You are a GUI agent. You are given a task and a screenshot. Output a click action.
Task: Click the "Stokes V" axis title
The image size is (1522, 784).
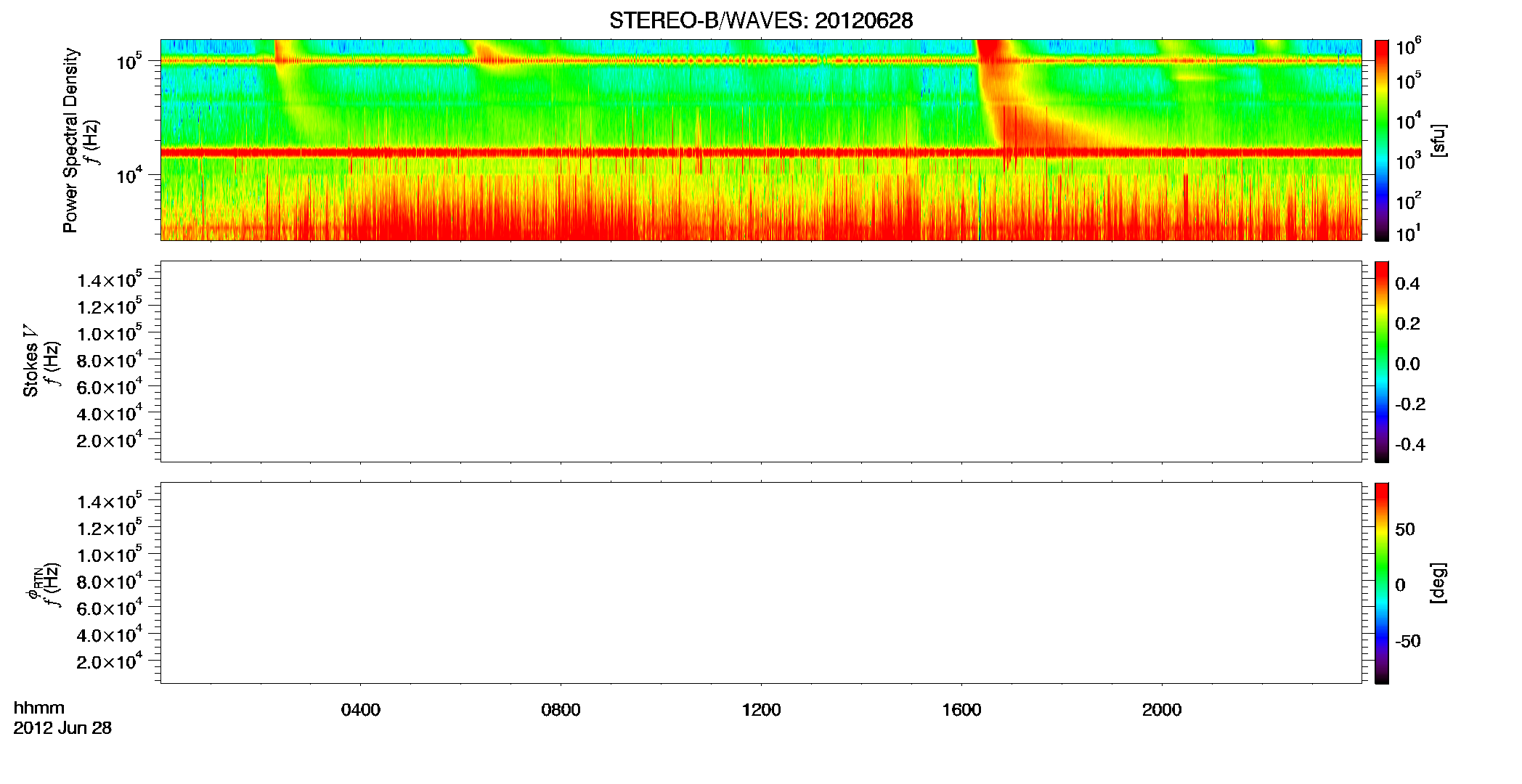(30, 361)
